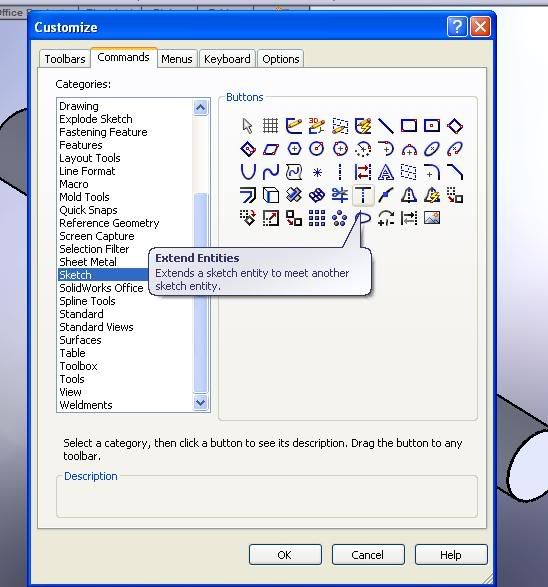Select the Sketch Text 'A' icon
Screen dimensions: 548x587
point(386,172)
